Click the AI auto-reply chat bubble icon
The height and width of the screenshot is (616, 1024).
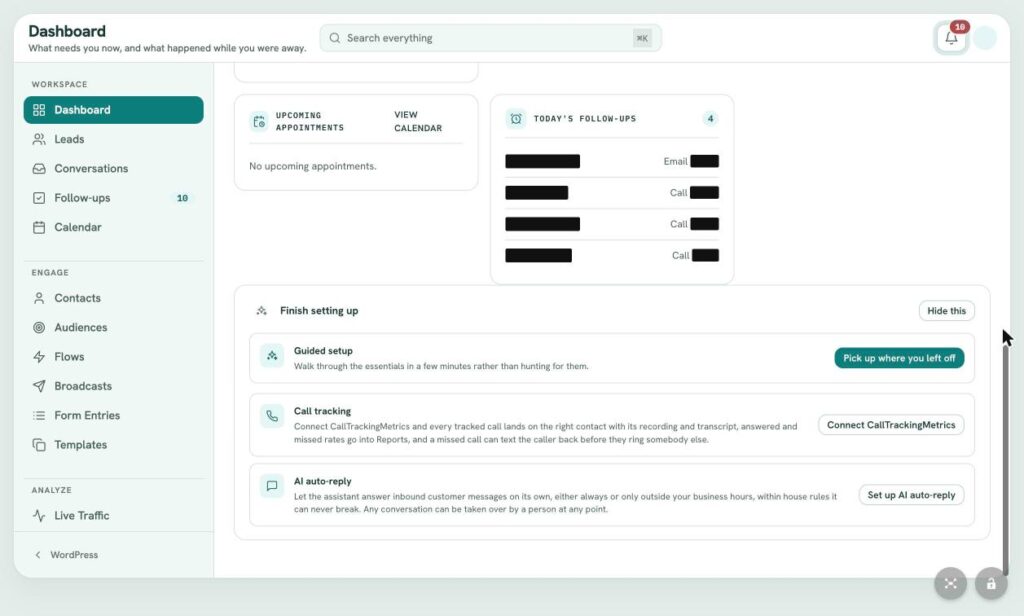[x=272, y=486]
